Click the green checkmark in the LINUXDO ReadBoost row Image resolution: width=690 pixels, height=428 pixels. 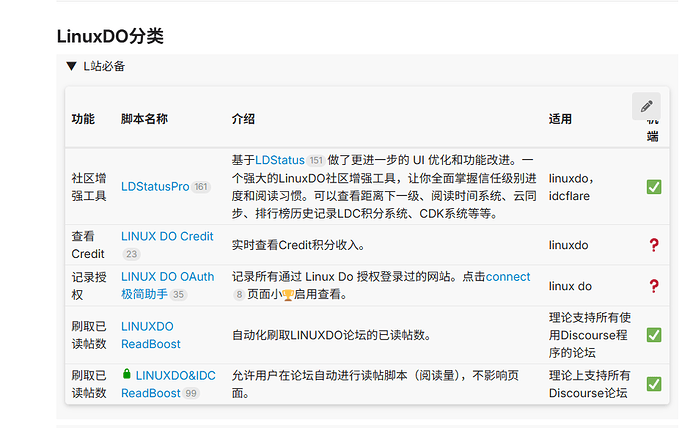pos(654,335)
